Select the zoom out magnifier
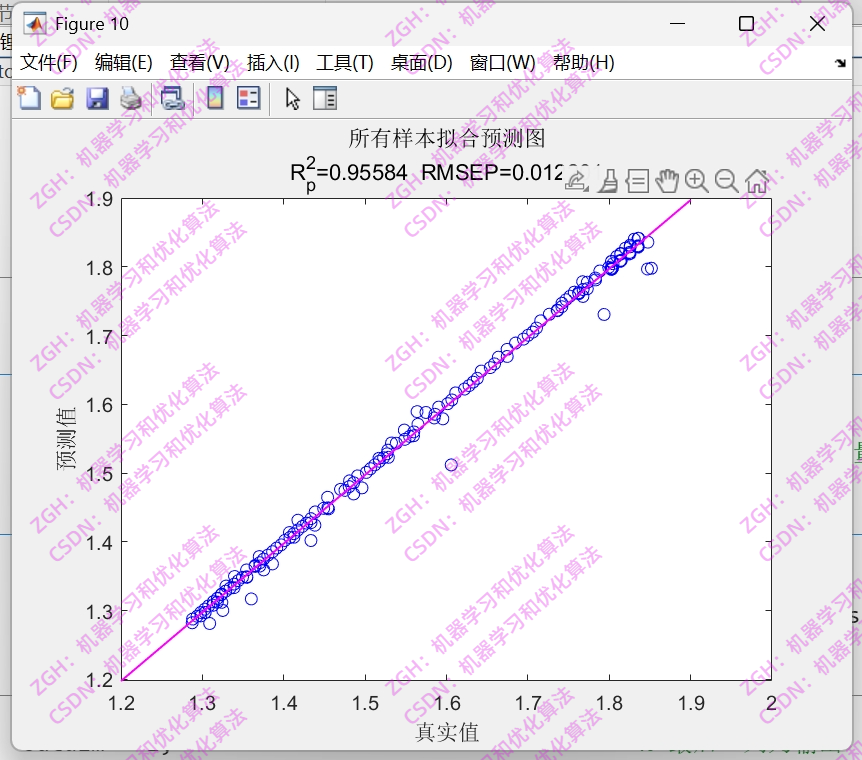Screen dimensions: 862x760 click(x=727, y=181)
